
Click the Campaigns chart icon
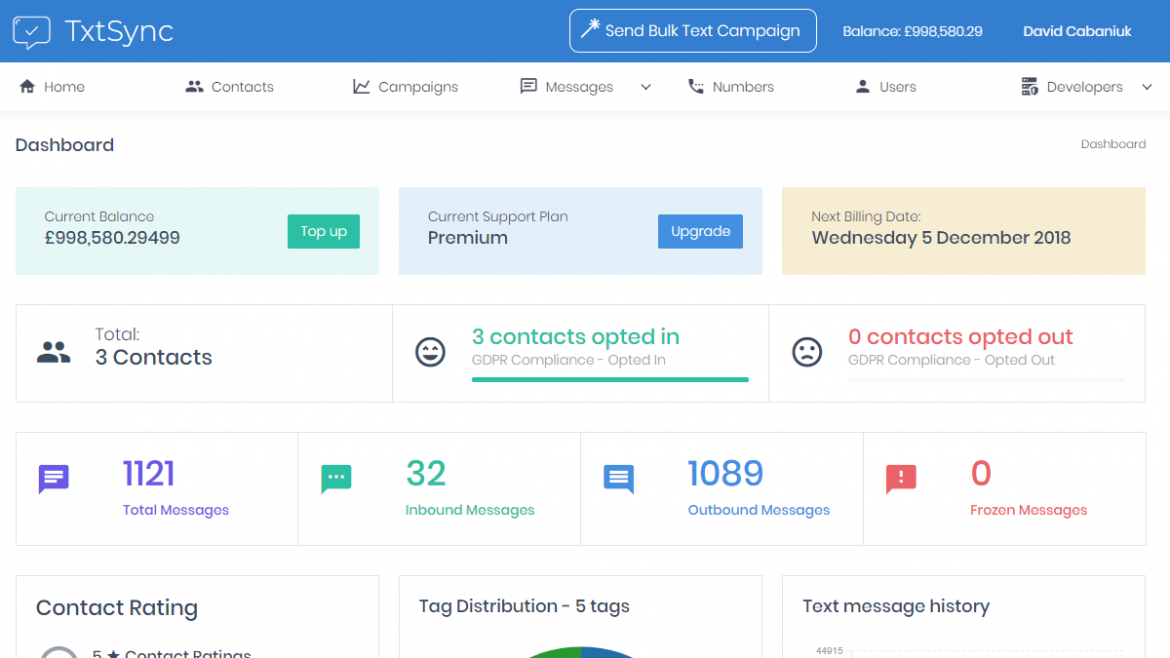pyautogui.click(x=360, y=86)
